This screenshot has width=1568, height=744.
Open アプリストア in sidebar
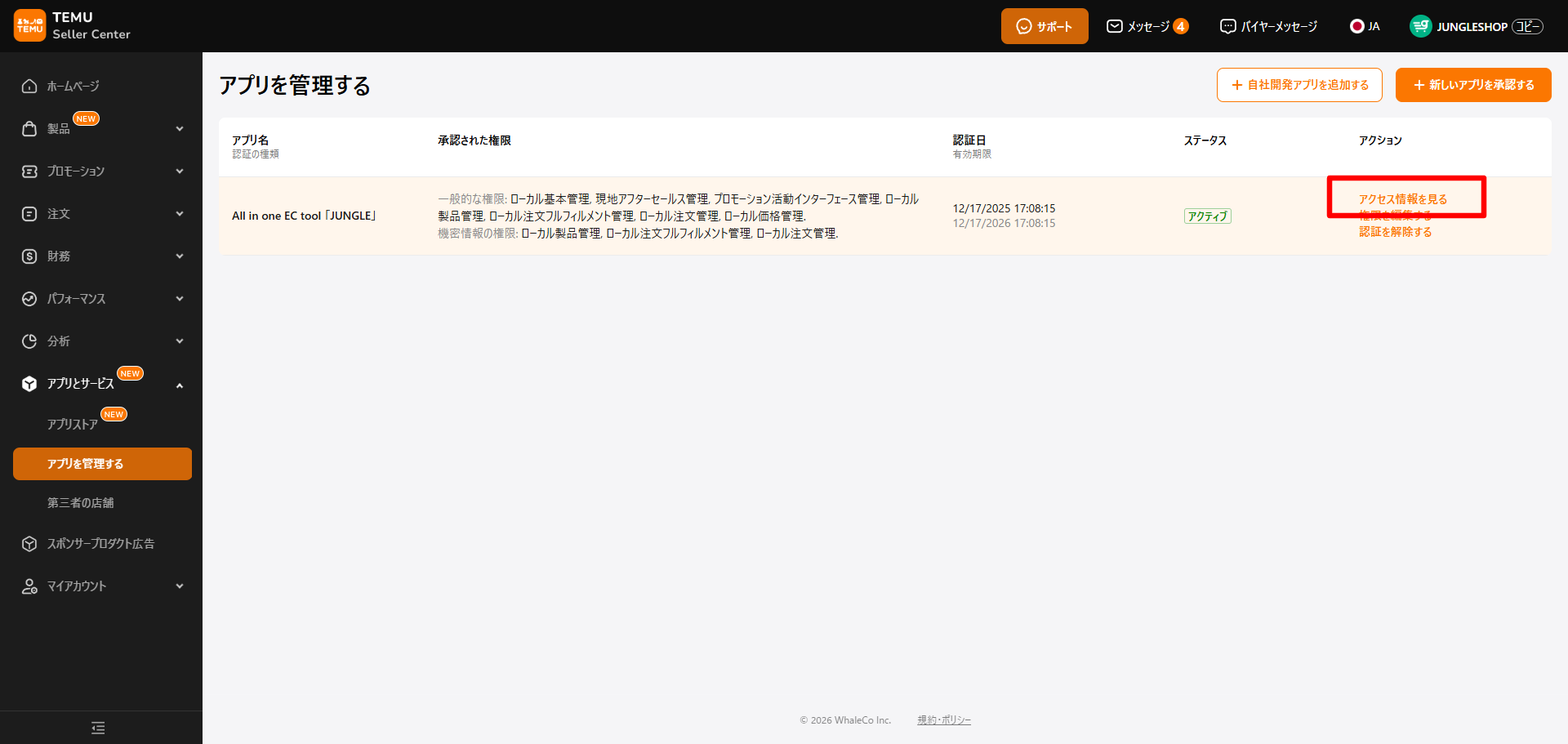click(72, 425)
